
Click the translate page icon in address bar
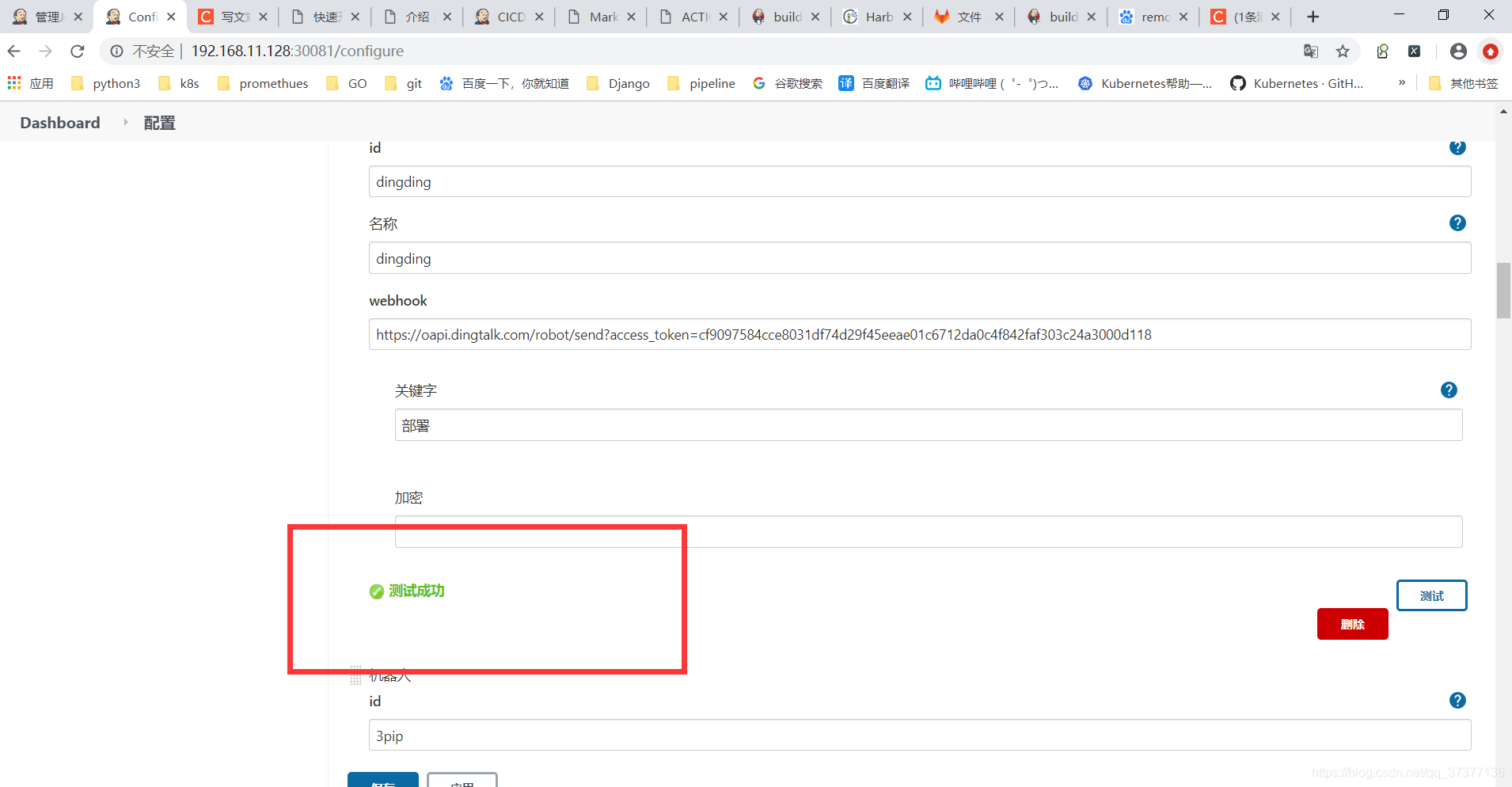tap(1311, 51)
